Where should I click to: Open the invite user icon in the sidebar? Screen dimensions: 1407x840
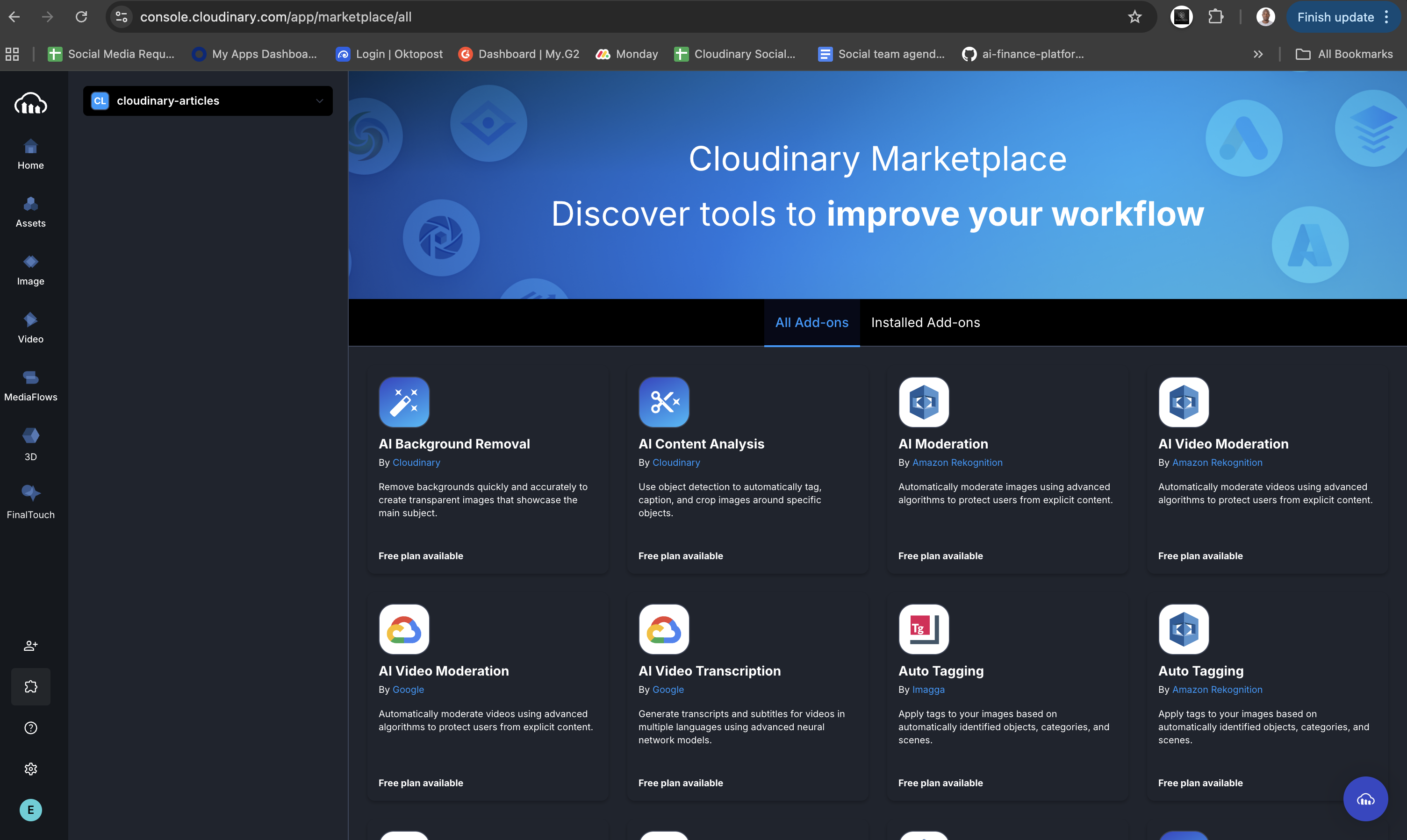pos(30,645)
